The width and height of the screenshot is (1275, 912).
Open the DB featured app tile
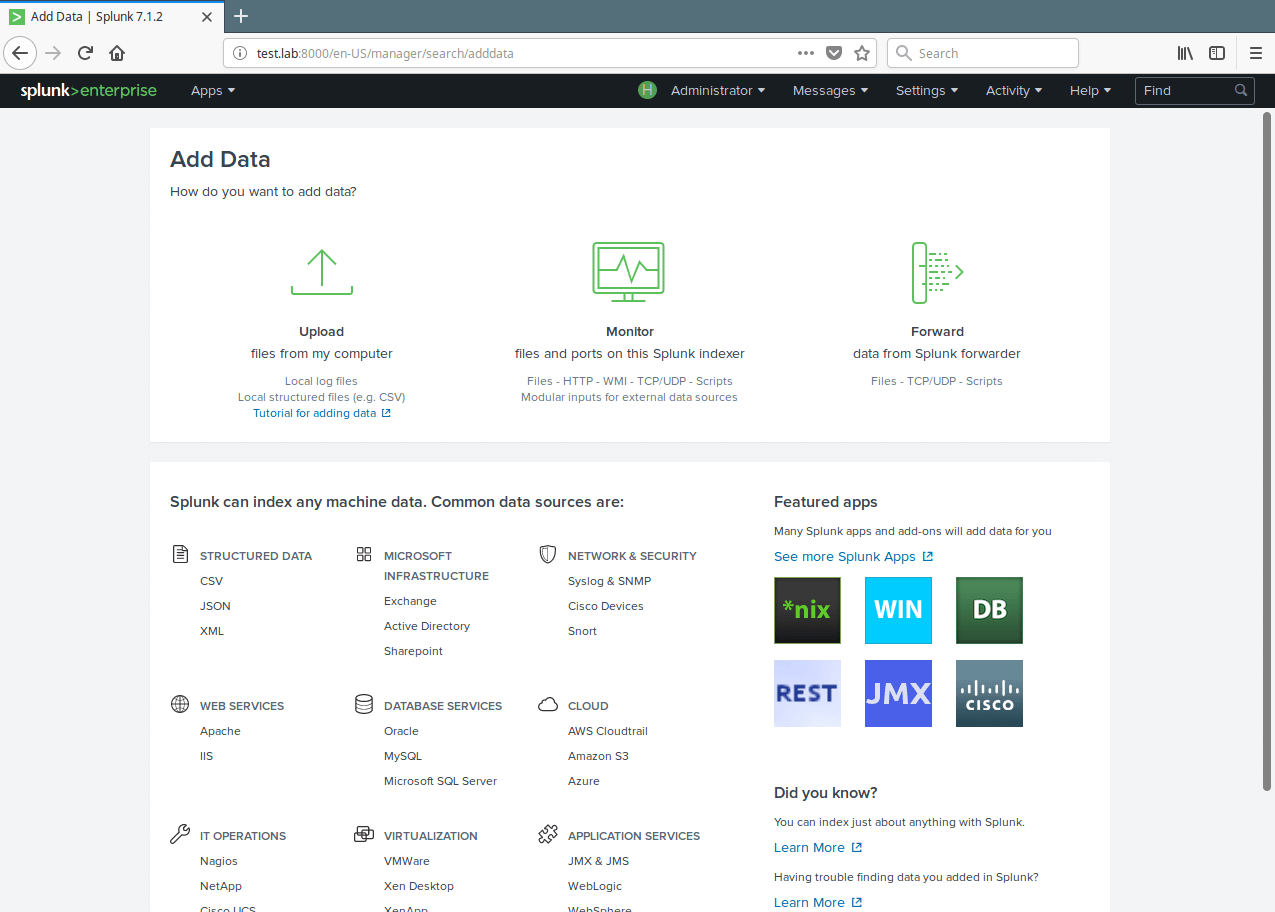click(x=989, y=610)
